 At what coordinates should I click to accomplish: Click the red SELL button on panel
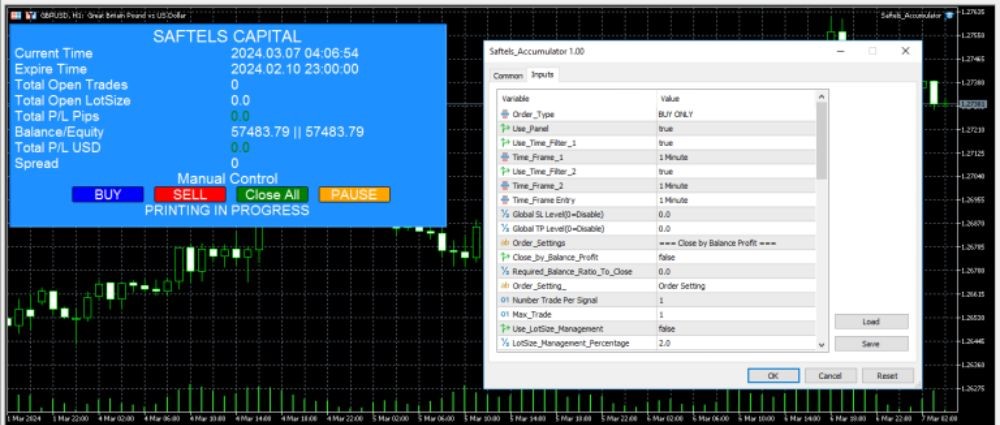coord(190,195)
